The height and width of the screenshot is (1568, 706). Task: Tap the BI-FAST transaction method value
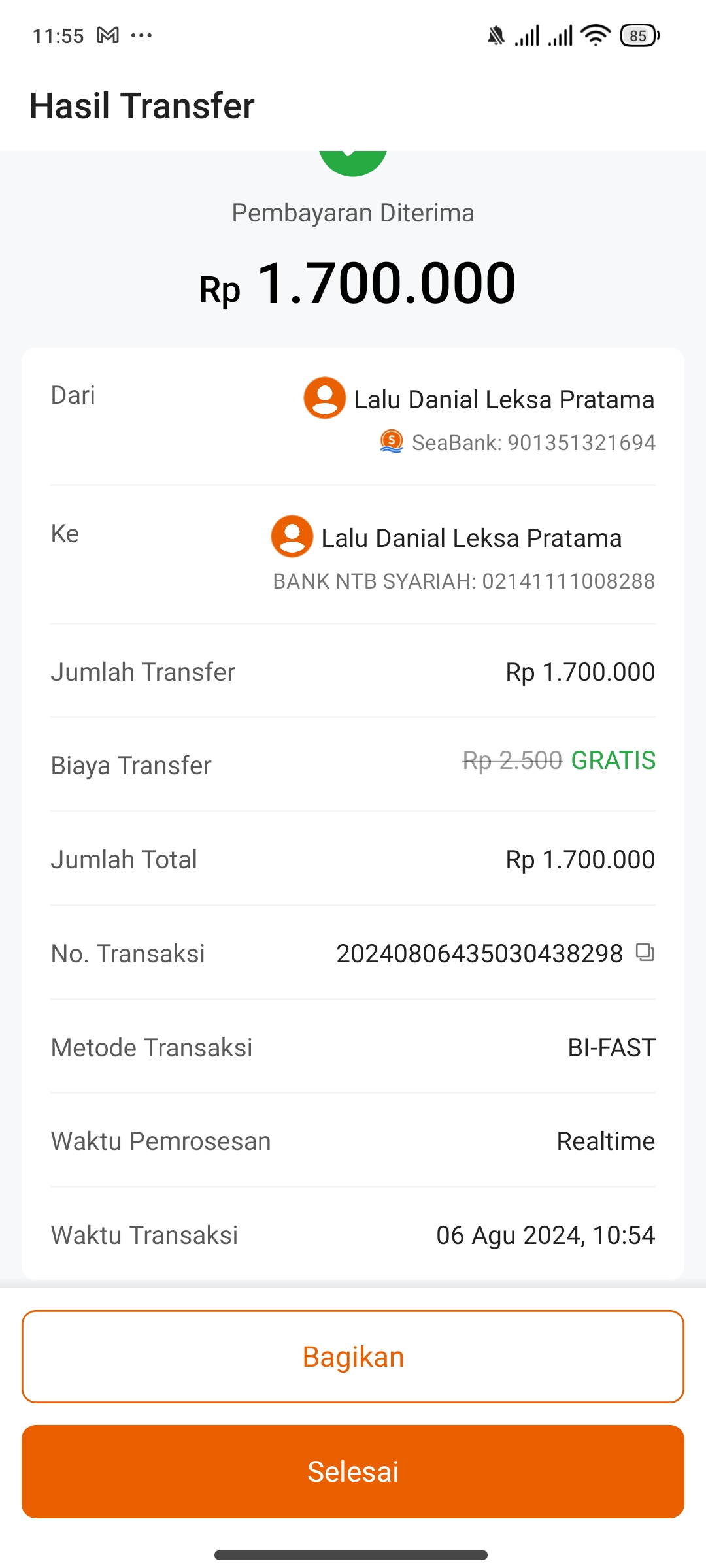click(611, 1048)
